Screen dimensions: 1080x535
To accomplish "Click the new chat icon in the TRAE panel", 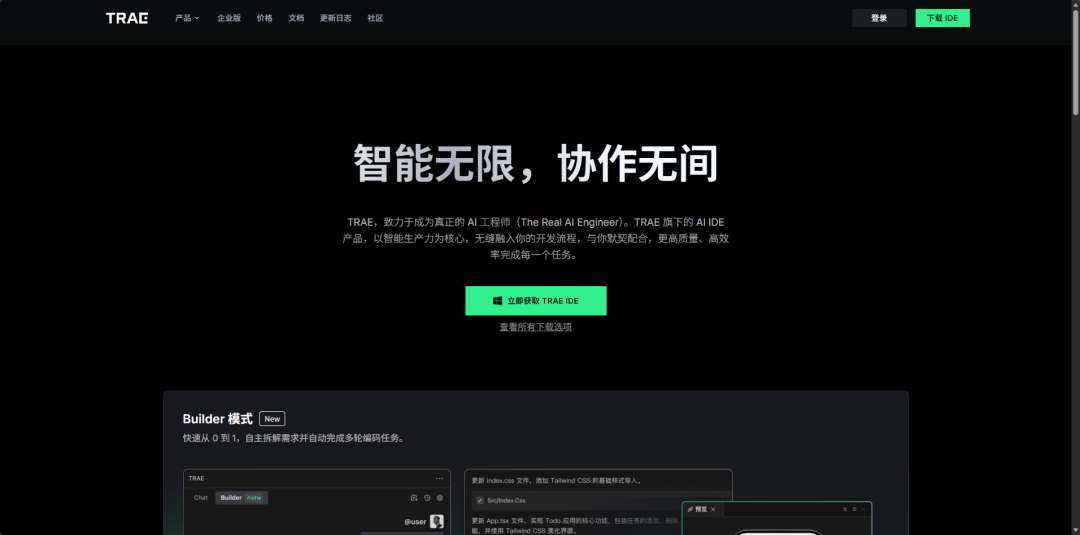I will click(414, 498).
